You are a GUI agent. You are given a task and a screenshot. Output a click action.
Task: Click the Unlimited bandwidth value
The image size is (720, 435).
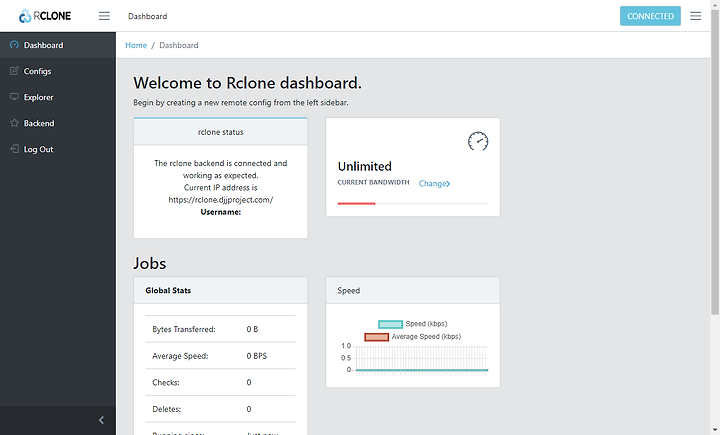click(365, 166)
